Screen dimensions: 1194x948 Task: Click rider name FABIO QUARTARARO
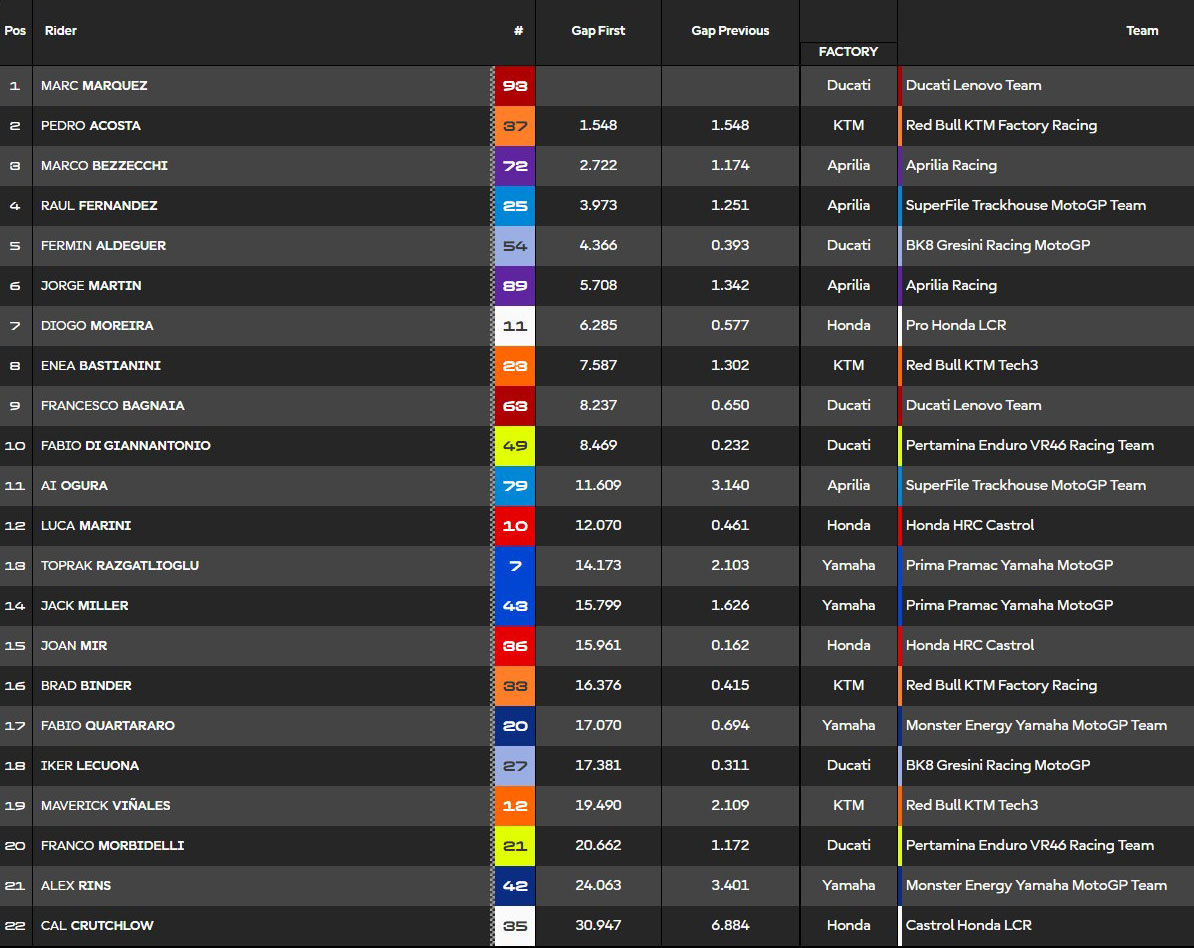tap(107, 726)
